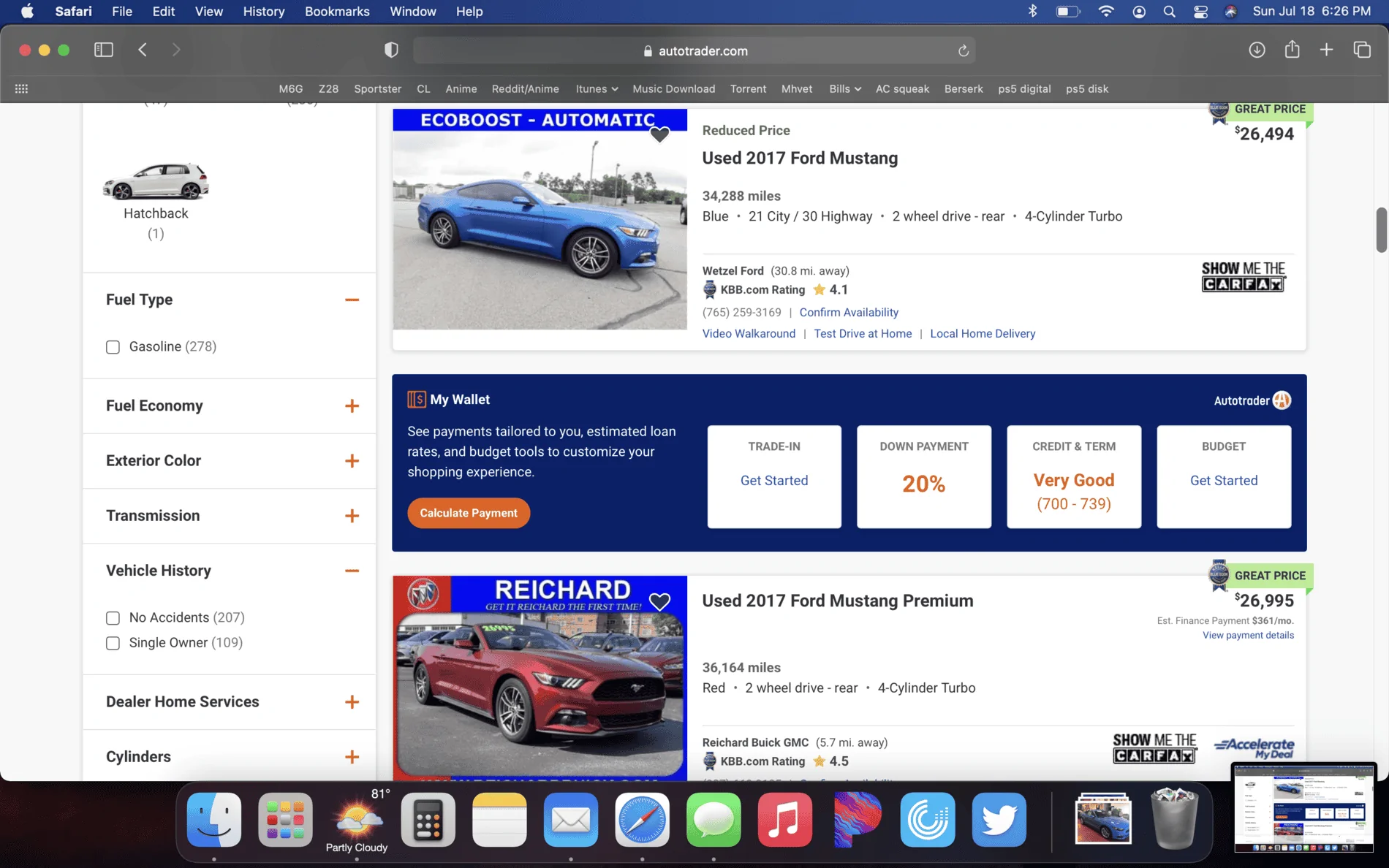Open the Carfax report for Reichard Buick GMC
Viewport: 1389px width, 868px height.
point(1155,748)
